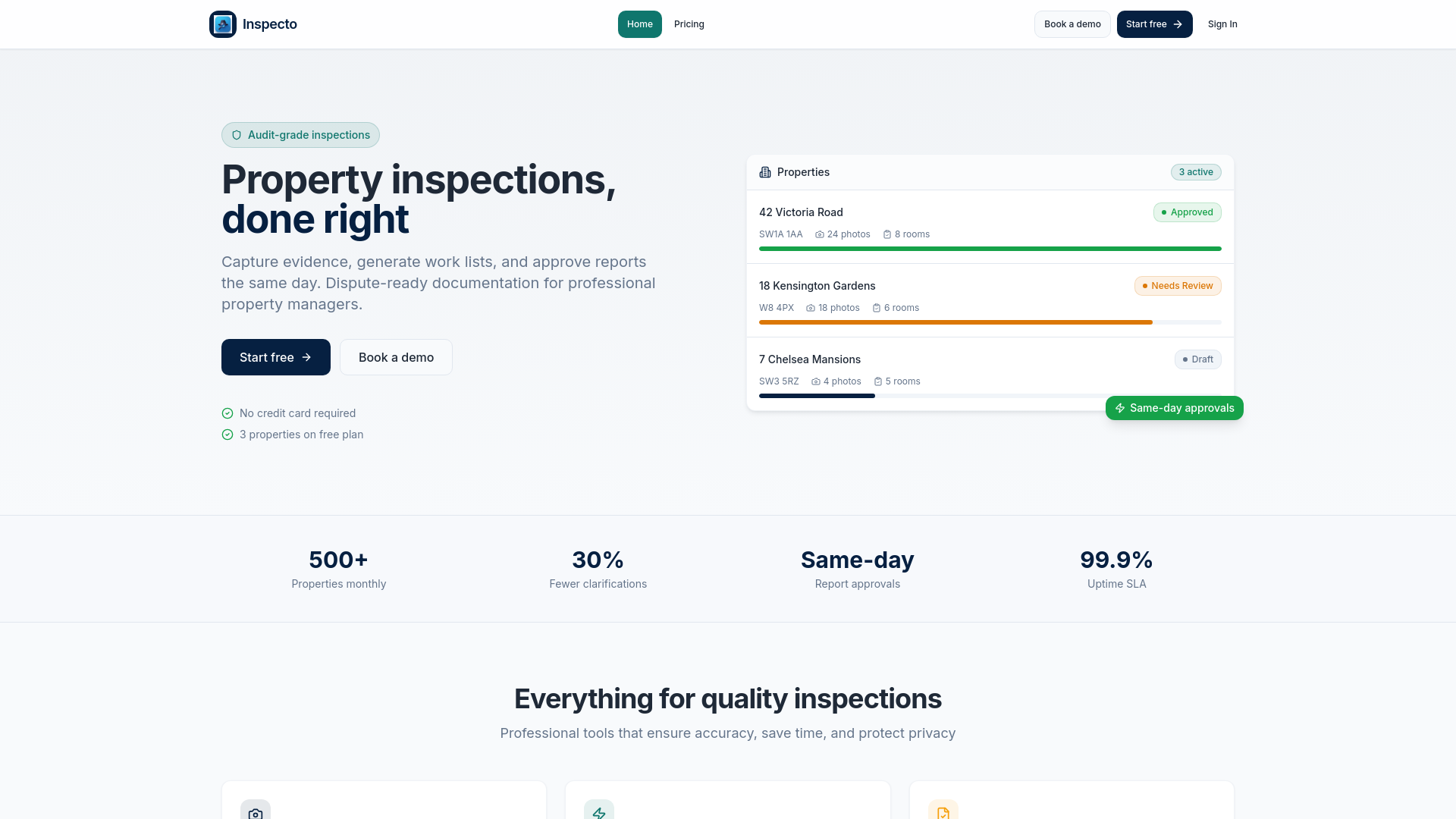
Task: Click camera icon beside 24 photos
Action: coord(820,234)
